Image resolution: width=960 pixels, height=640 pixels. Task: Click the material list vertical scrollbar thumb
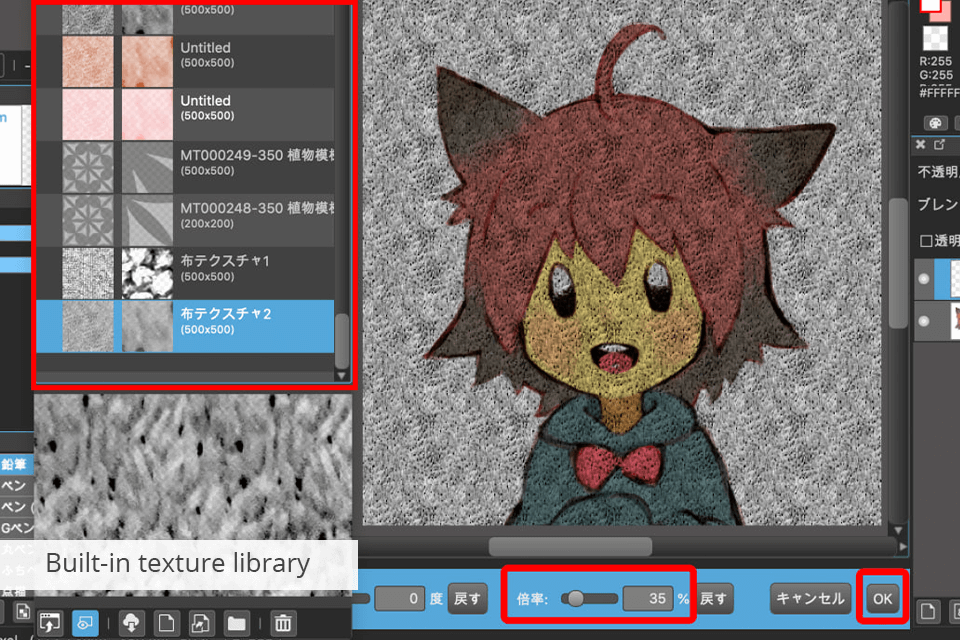coord(342,341)
